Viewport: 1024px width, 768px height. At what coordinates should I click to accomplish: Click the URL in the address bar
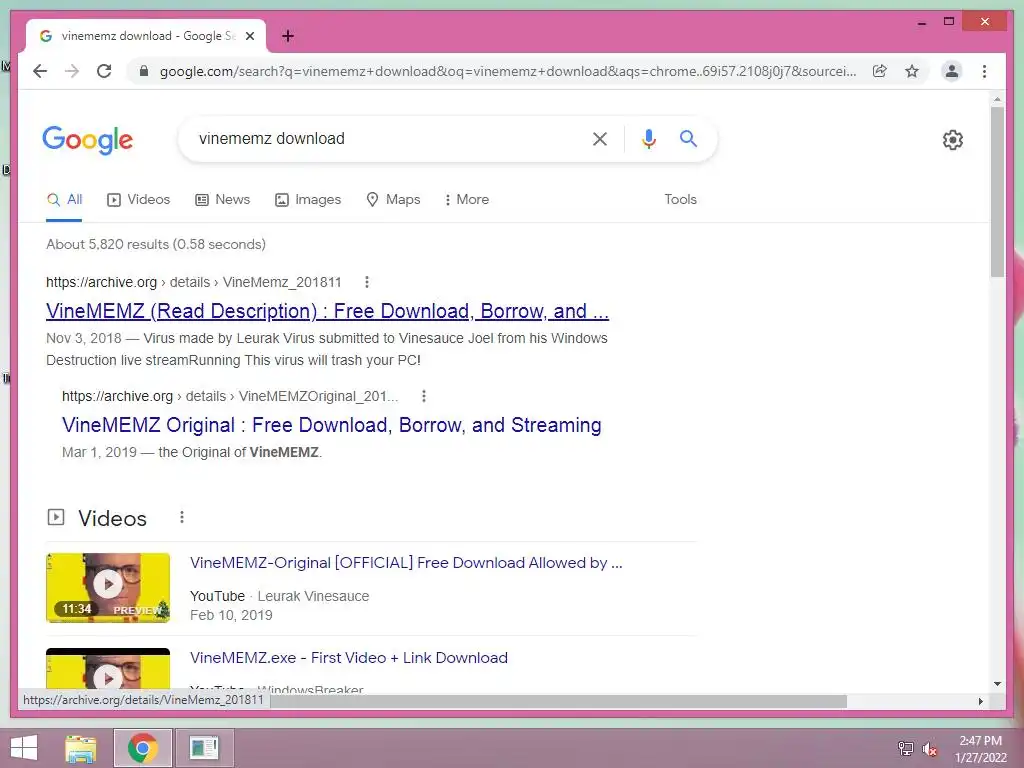508,71
